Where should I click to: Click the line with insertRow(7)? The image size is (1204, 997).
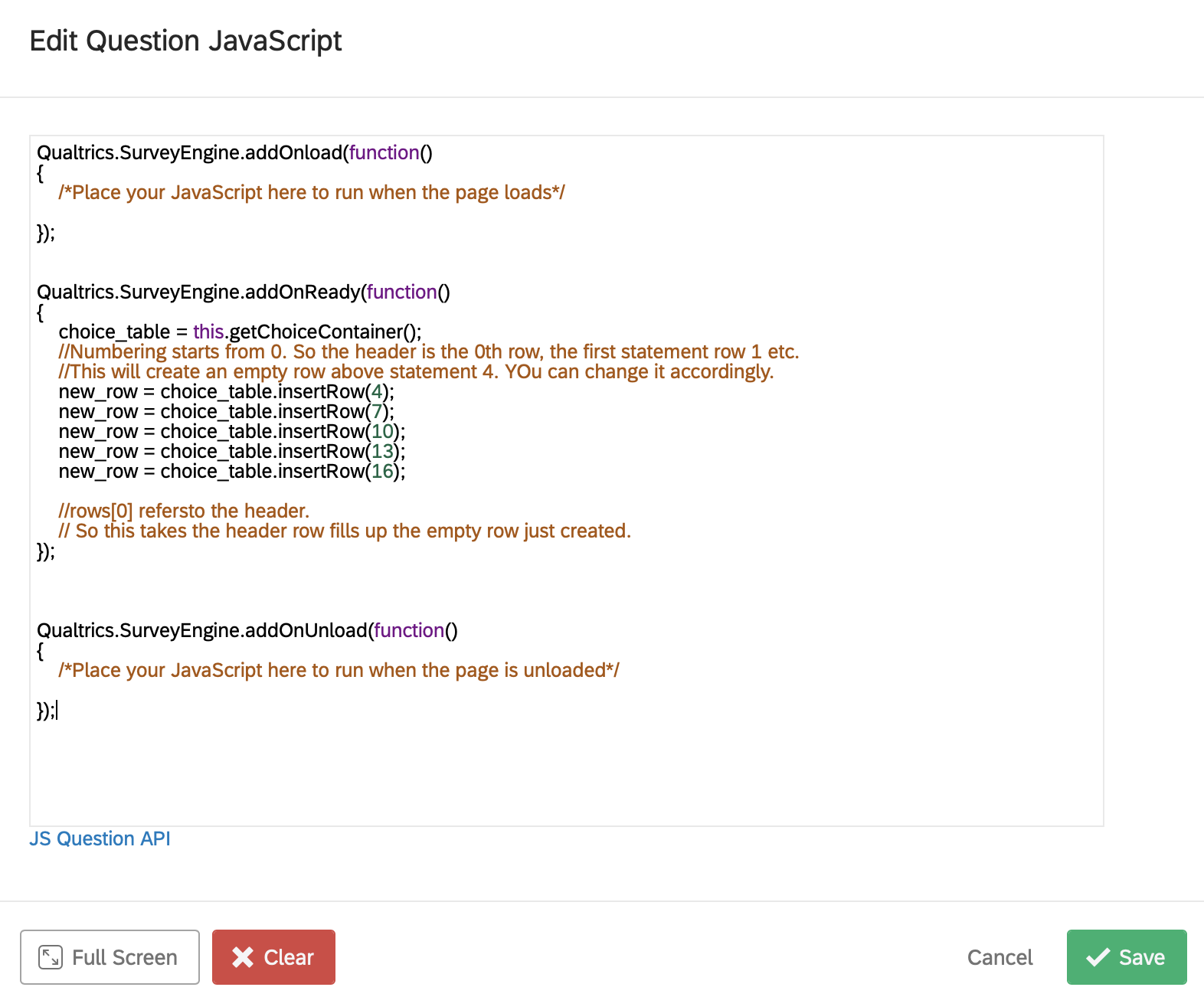(227, 411)
